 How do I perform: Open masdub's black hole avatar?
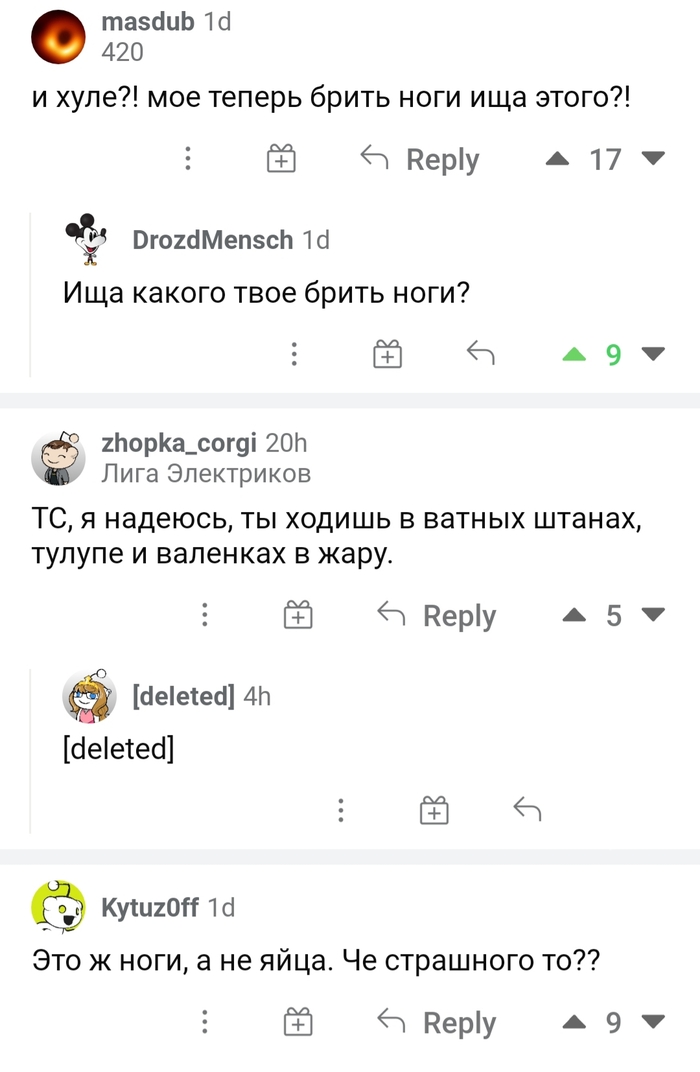point(60,39)
